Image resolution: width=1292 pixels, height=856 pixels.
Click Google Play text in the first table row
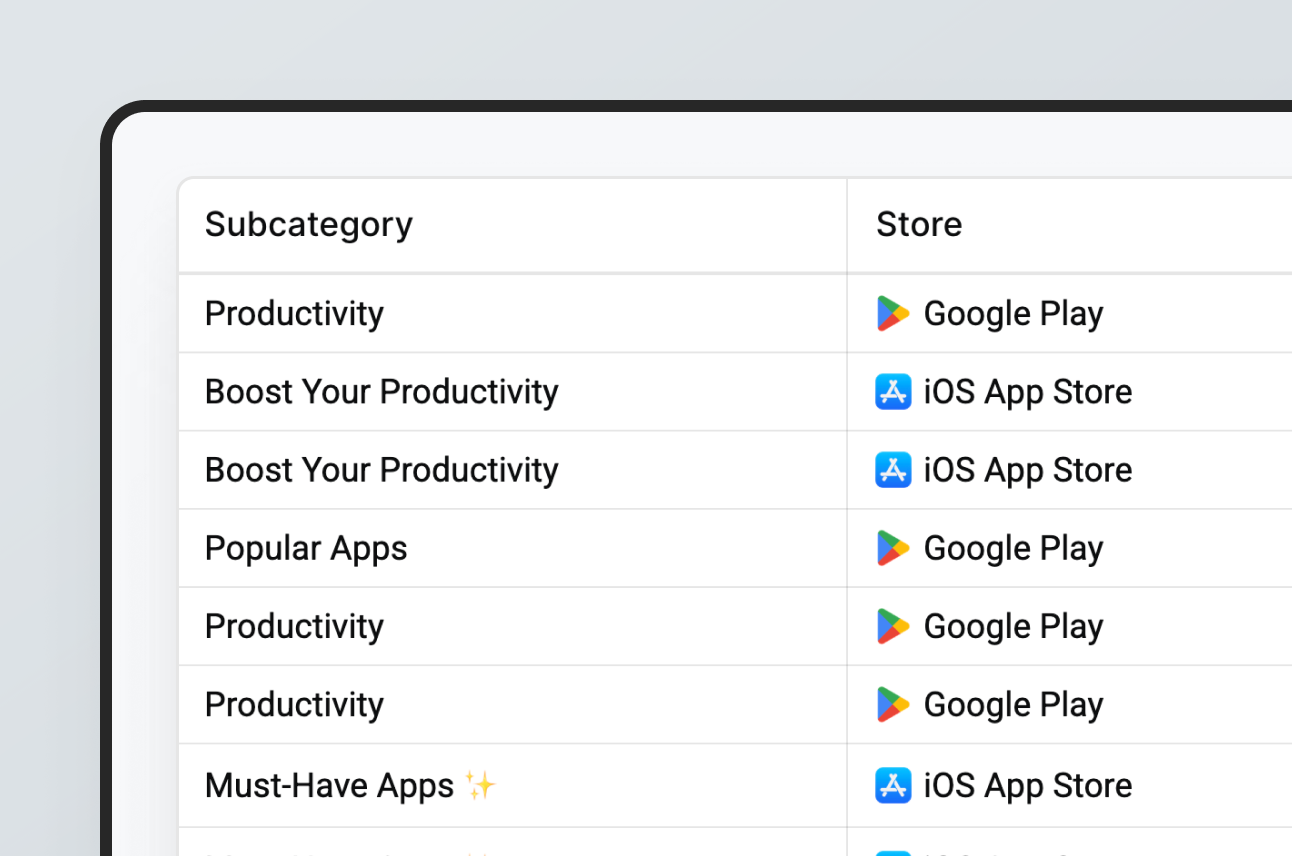1013,314
